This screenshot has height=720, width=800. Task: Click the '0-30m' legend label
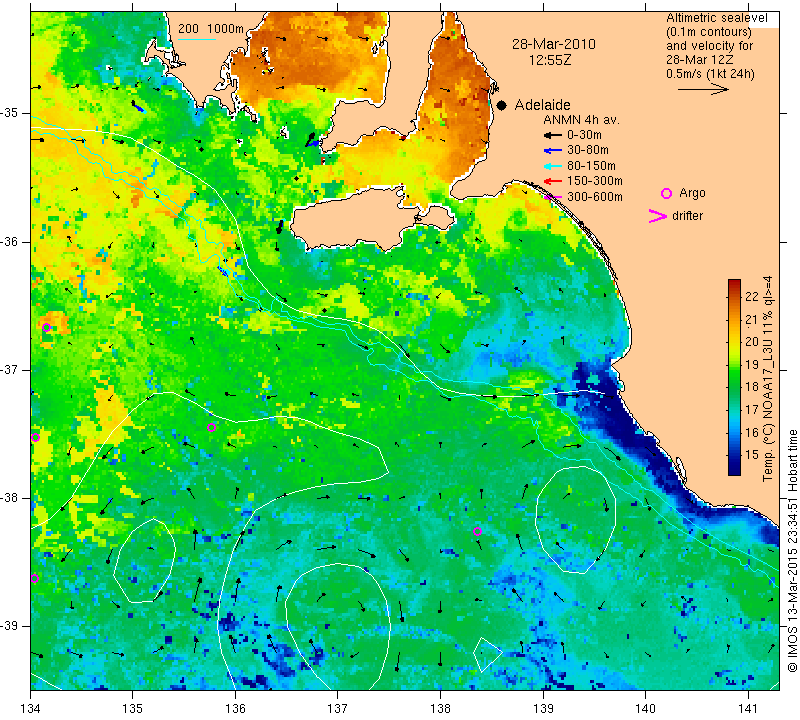584,135
